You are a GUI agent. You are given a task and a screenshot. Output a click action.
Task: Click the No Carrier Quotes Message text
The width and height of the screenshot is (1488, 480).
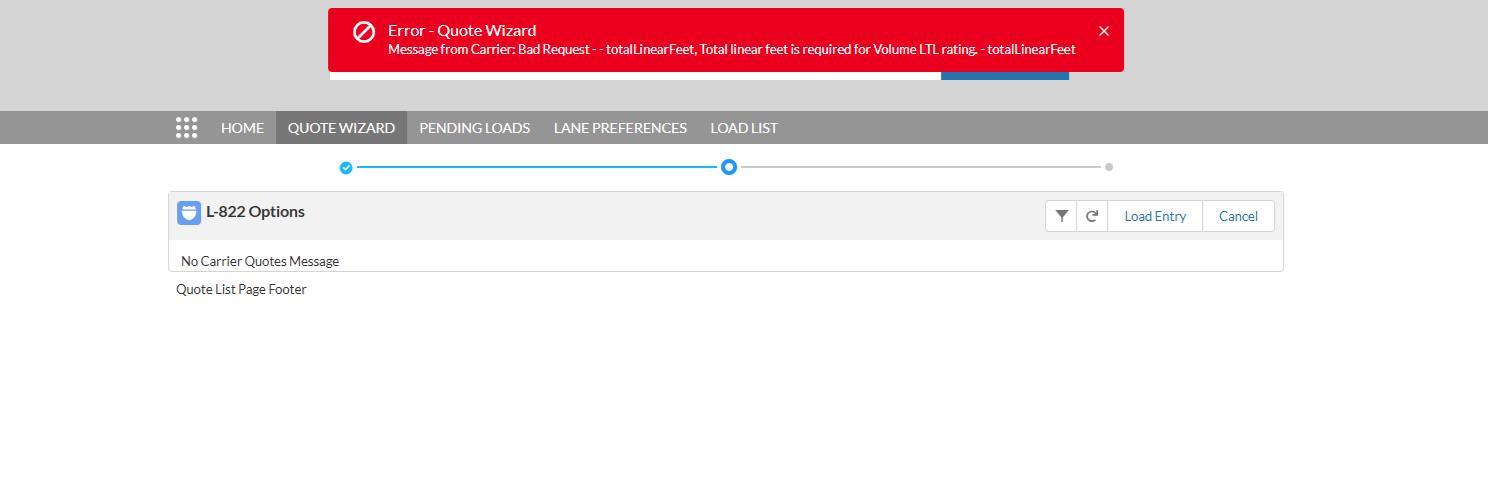tap(260, 261)
